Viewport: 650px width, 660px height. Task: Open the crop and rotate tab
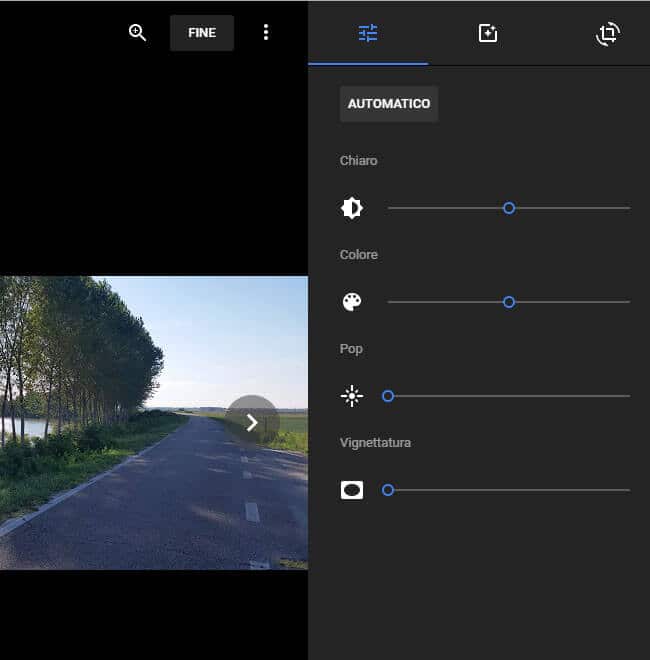pyautogui.click(x=607, y=33)
